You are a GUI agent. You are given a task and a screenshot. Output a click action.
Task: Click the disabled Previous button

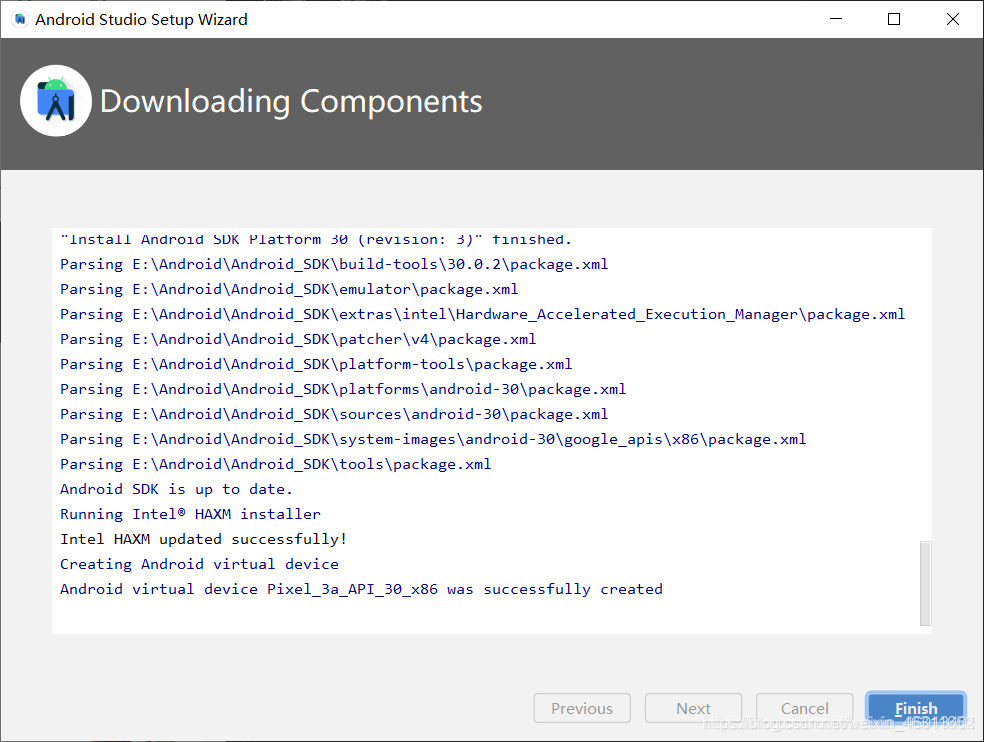pyautogui.click(x=582, y=708)
